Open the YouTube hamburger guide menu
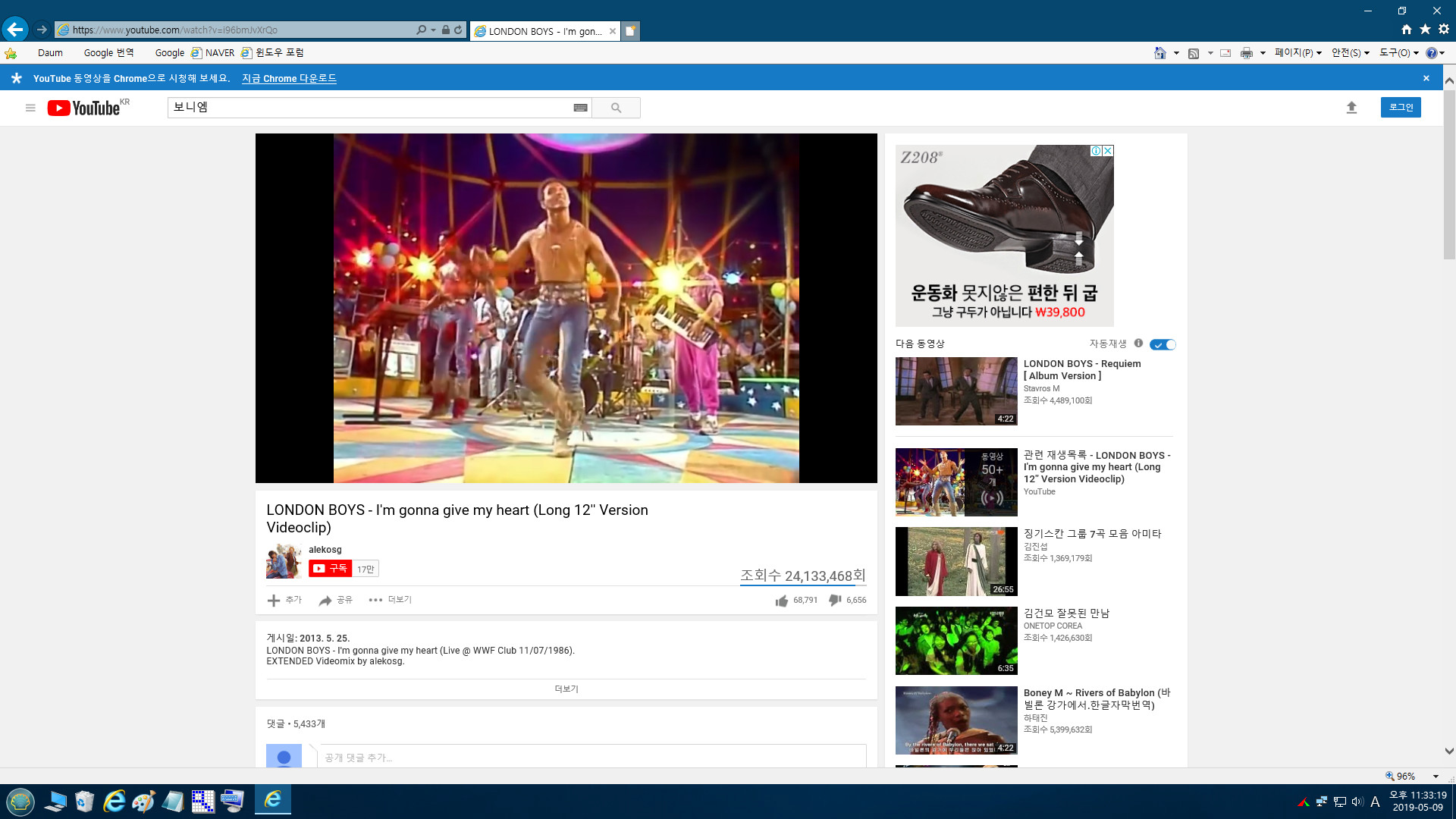 tap(30, 108)
